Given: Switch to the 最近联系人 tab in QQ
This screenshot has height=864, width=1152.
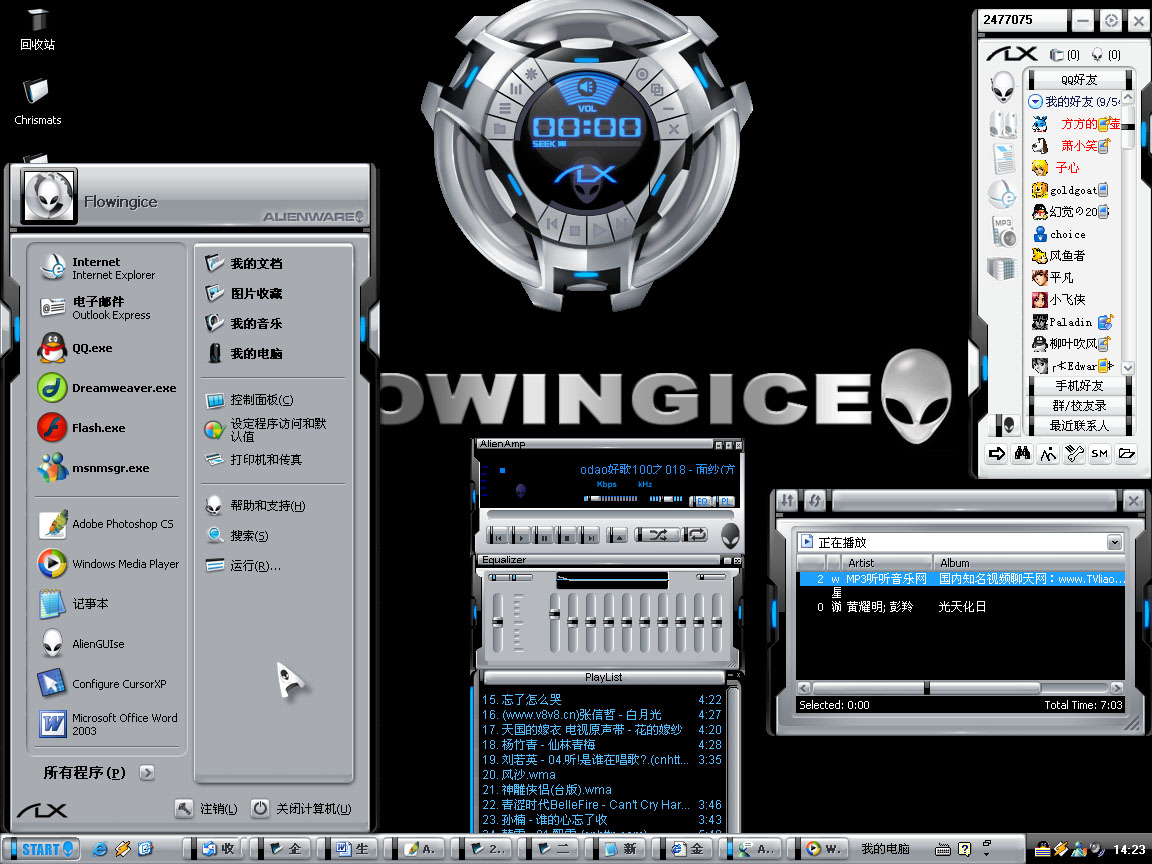Looking at the screenshot, I should pos(1079,425).
